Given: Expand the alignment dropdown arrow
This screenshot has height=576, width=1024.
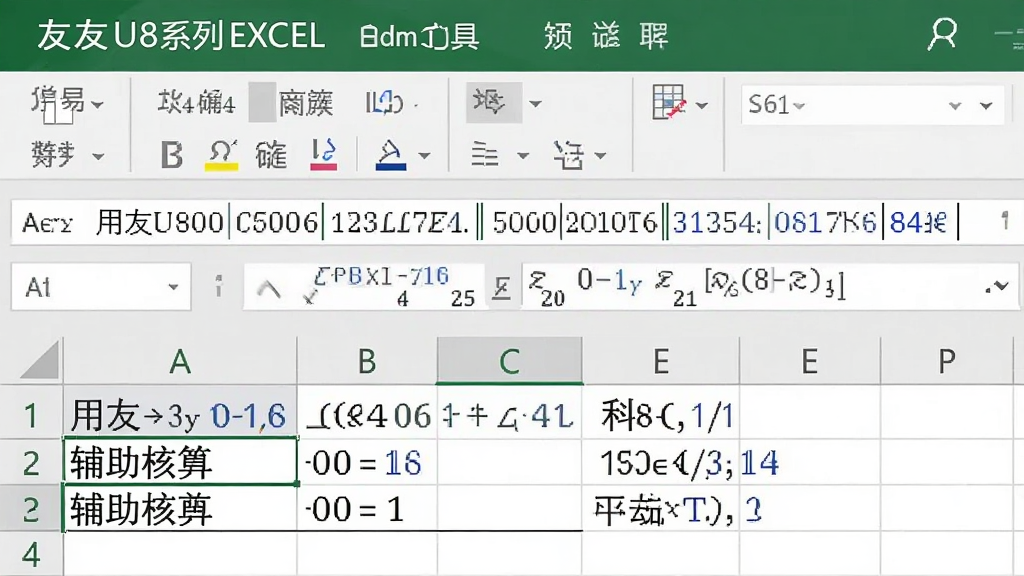Looking at the screenshot, I should coord(522,155).
